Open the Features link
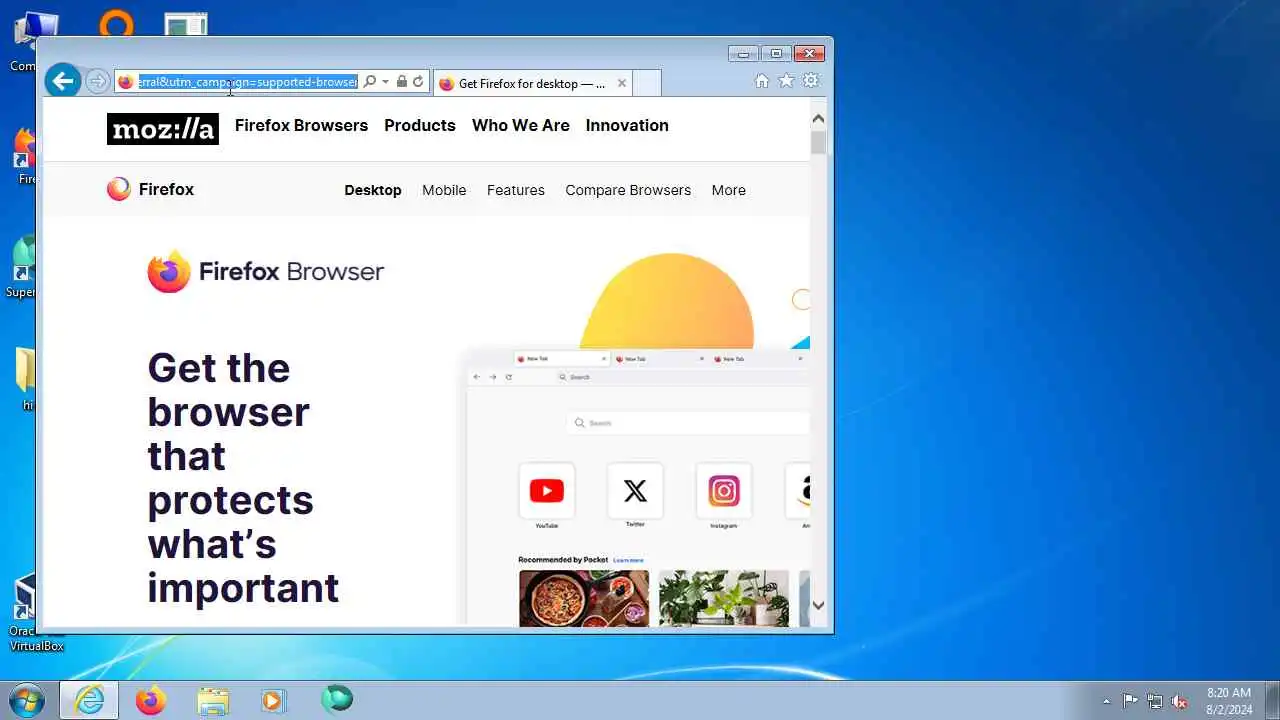The height and width of the screenshot is (720, 1280). pyautogui.click(x=516, y=190)
